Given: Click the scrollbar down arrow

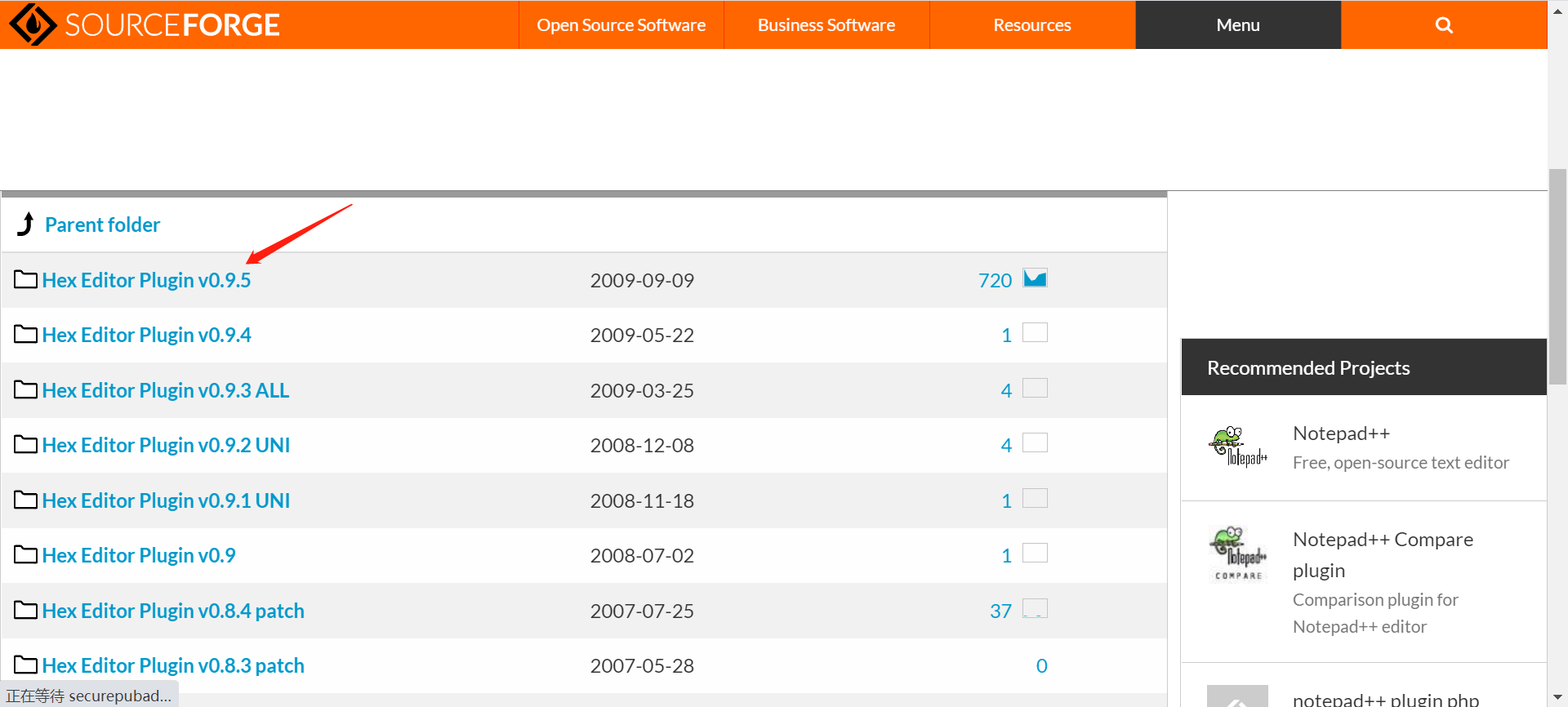Looking at the screenshot, I should click(x=1557, y=697).
